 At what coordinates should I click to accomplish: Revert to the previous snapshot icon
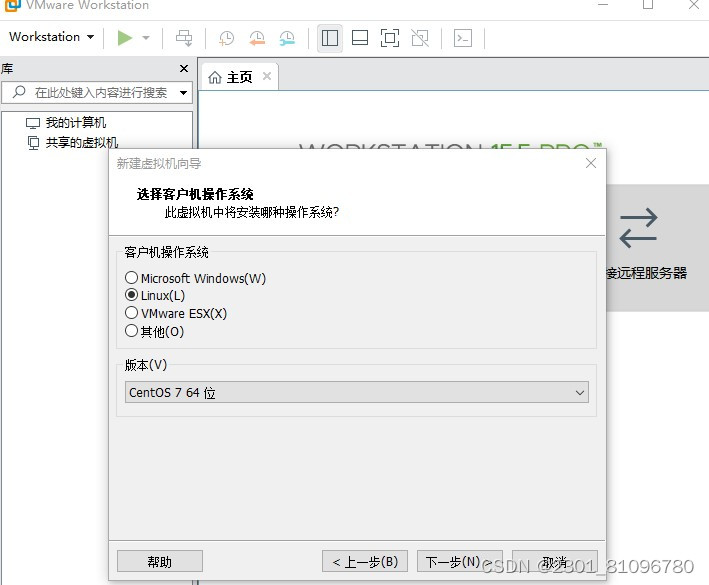[x=257, y=38]
